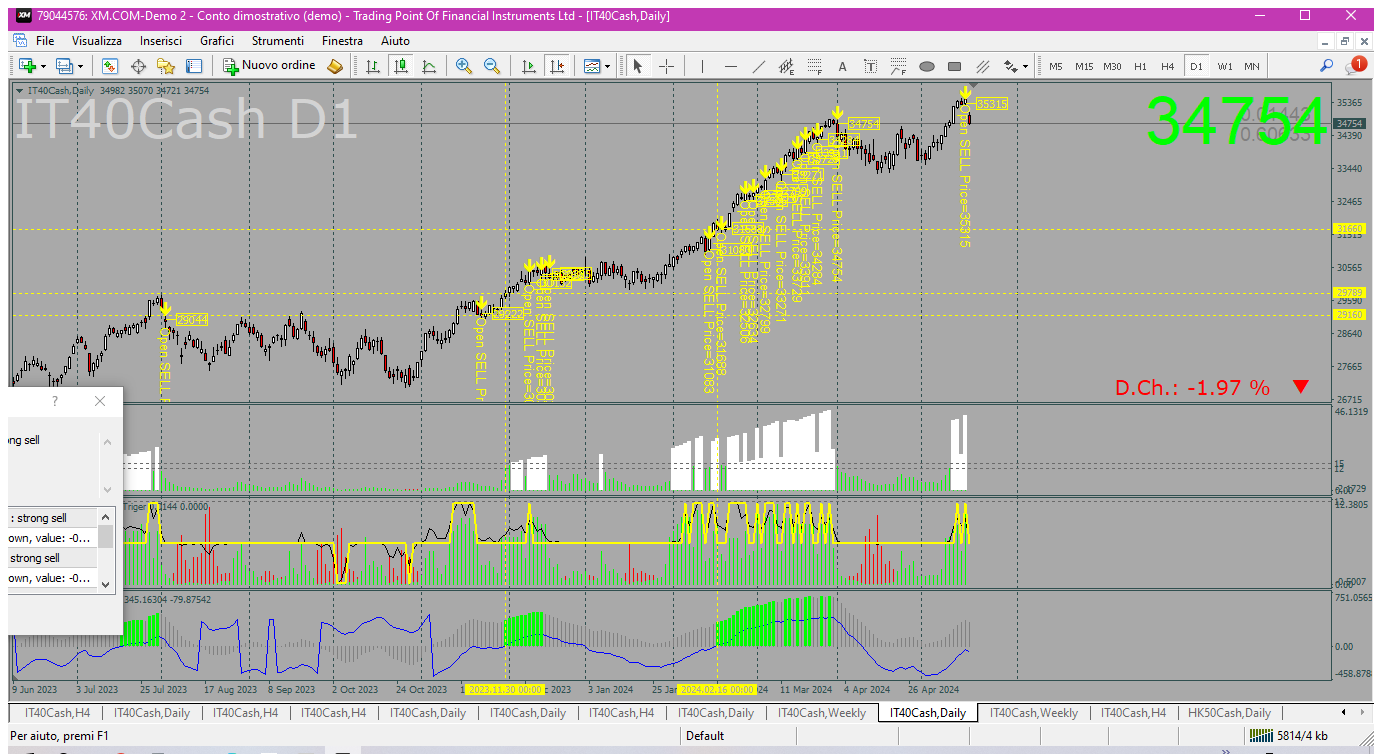Open the Finestra menu
1382x754 pixels.
[x=342, y=41]
